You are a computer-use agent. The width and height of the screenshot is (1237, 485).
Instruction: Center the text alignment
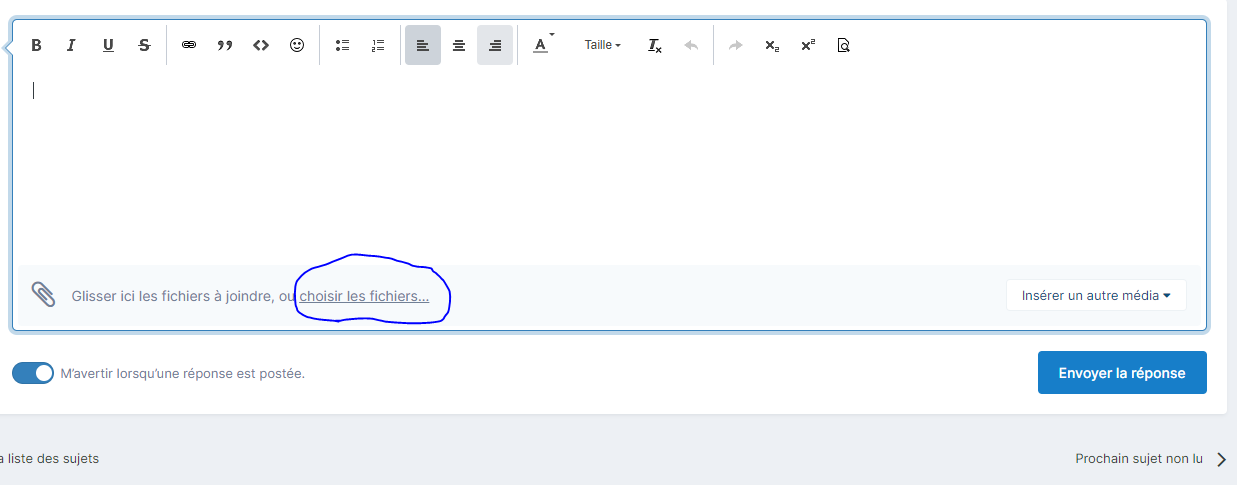pos(459,45)
